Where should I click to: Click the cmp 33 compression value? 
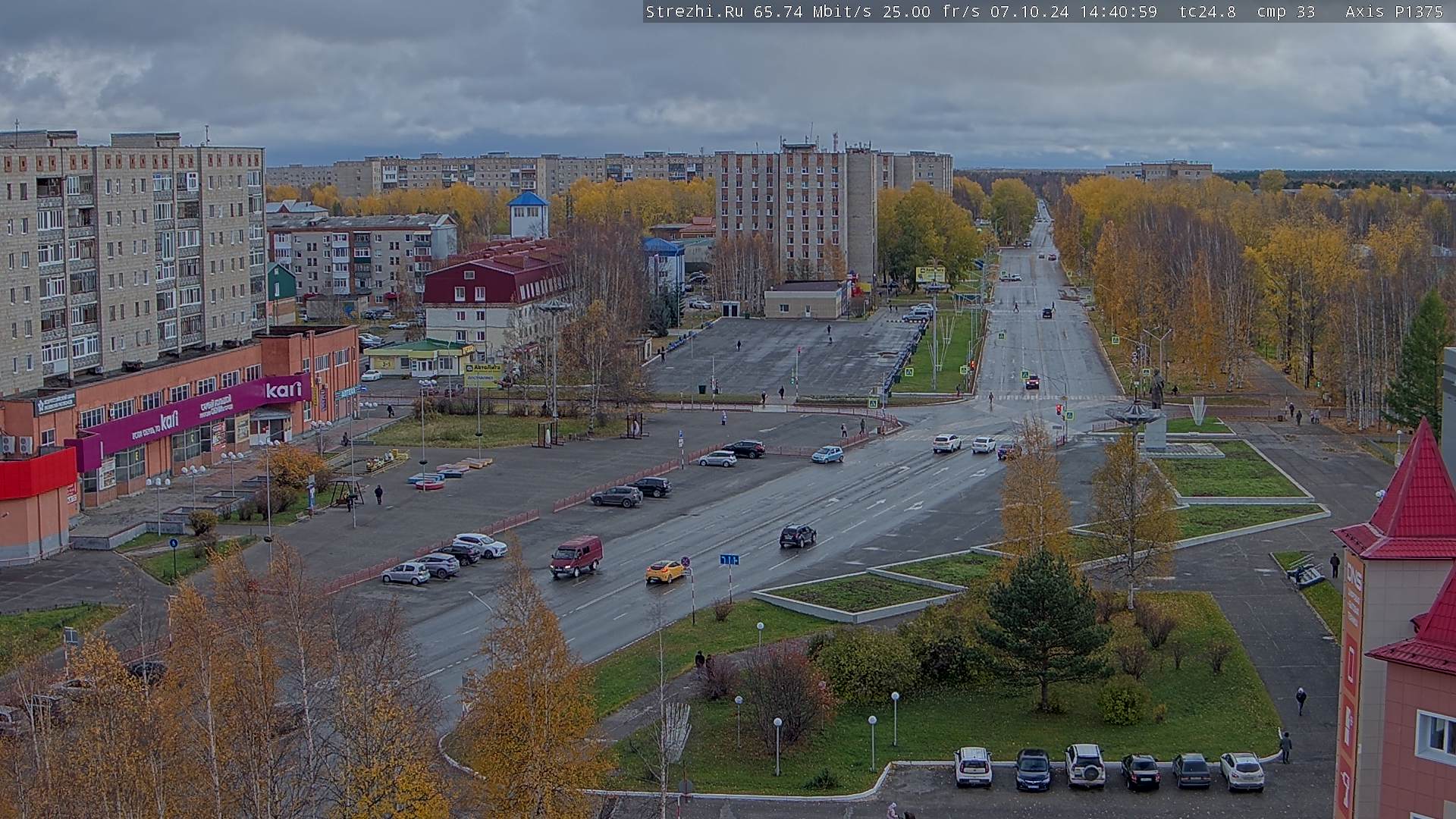(1285, 11)
